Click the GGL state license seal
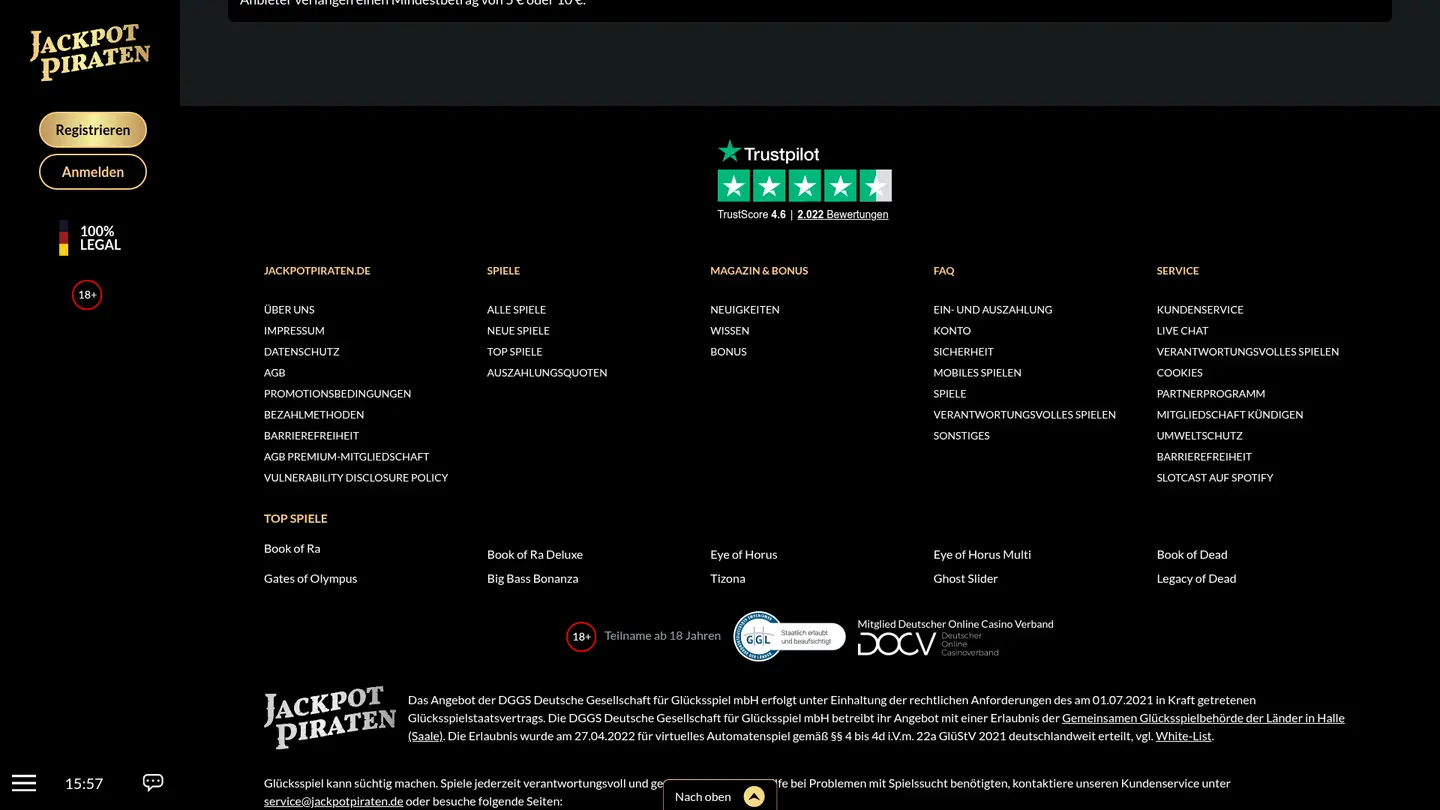The width and height of the screenshot is (1440, 810). click(790, 636)
